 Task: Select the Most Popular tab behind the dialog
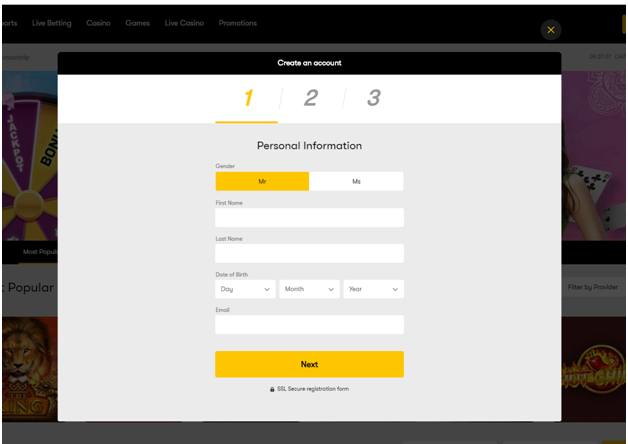[x=40, y=252]
